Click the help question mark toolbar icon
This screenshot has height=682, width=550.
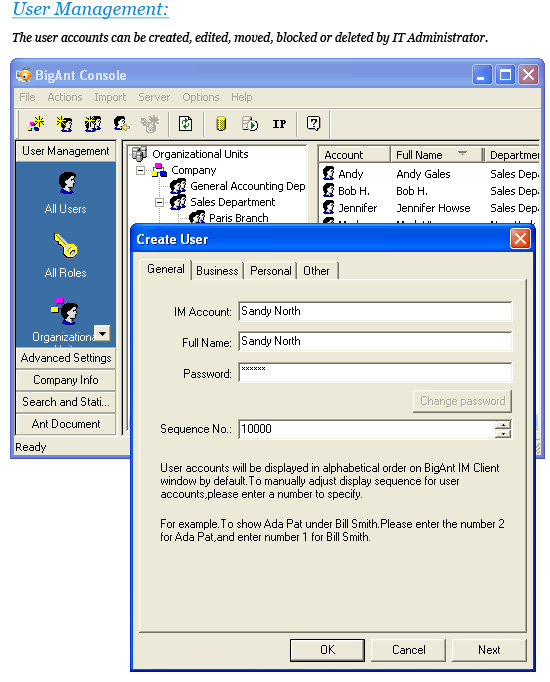click(313, 124)
